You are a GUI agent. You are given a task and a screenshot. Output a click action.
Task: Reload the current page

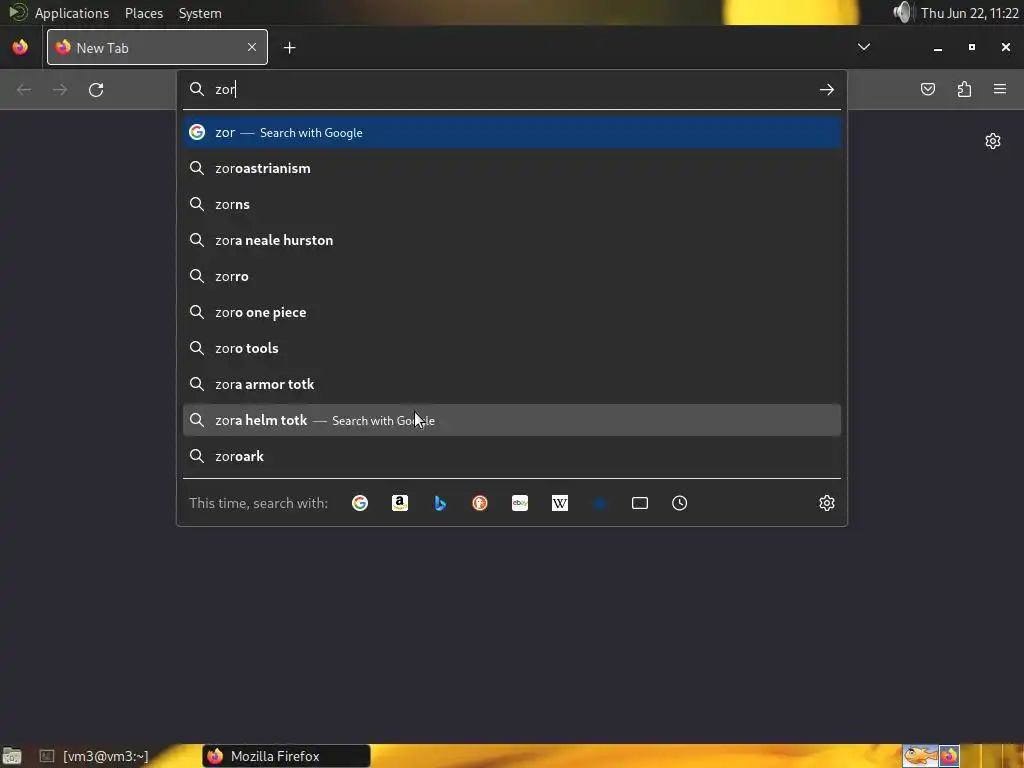click(96, 89)
